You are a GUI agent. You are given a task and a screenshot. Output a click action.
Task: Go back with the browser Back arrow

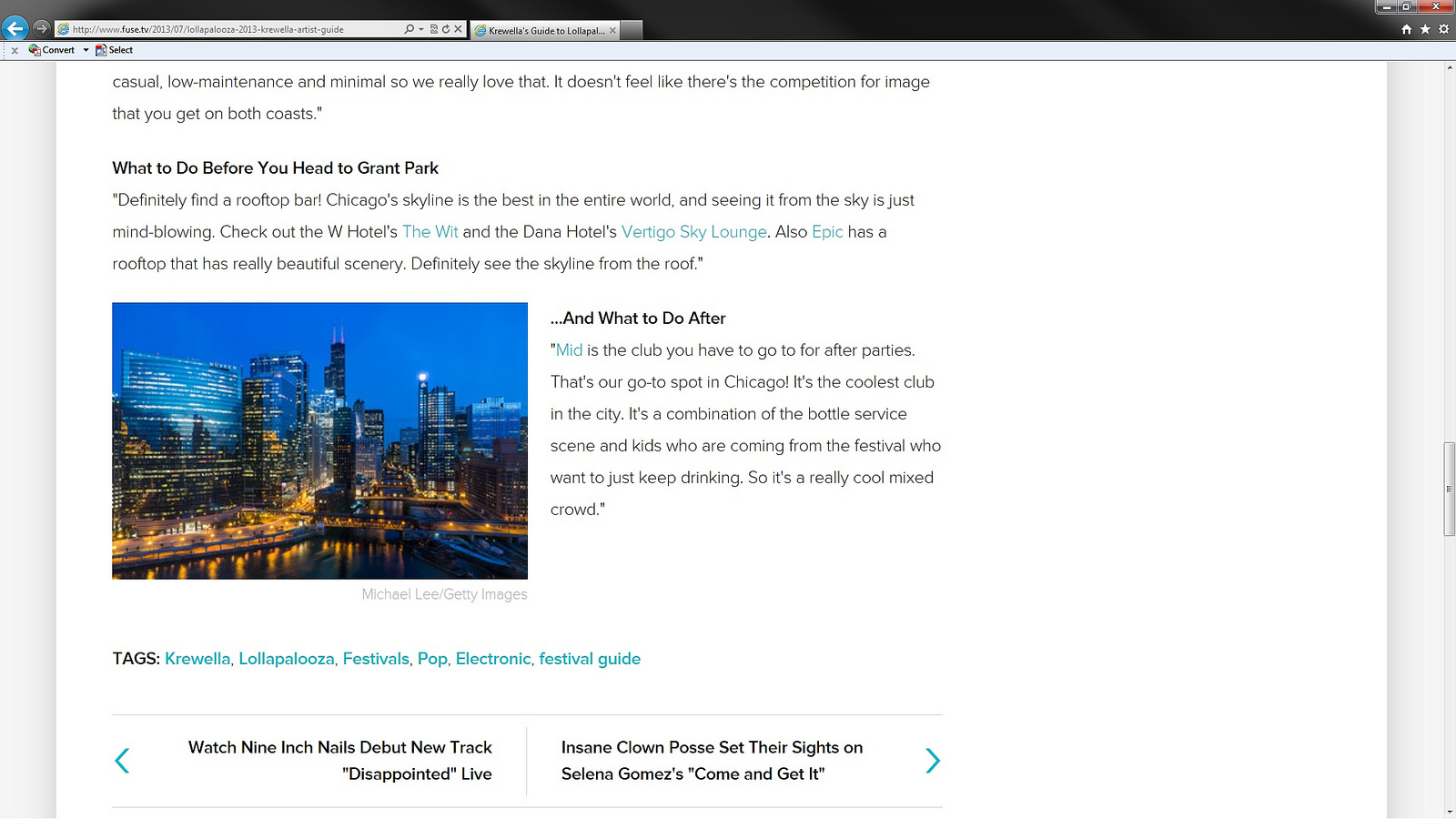click(x=15, y=28)
